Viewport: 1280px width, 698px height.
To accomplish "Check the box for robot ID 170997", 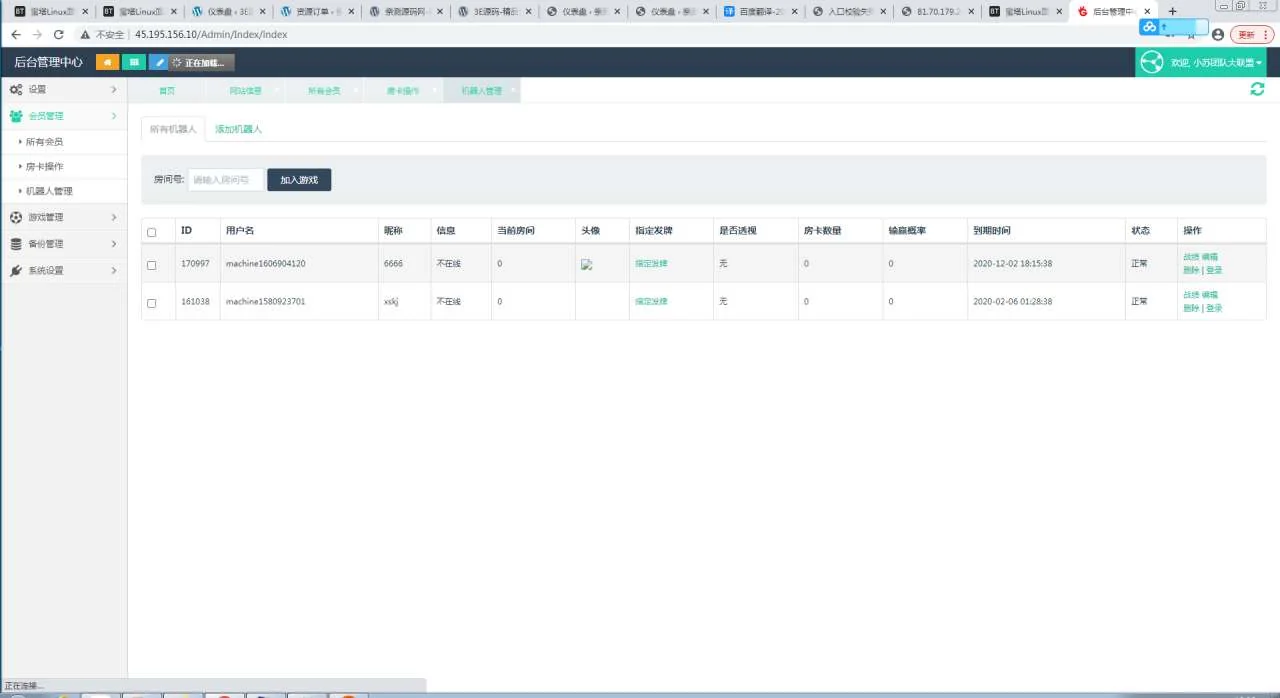I will pos(152,265).
